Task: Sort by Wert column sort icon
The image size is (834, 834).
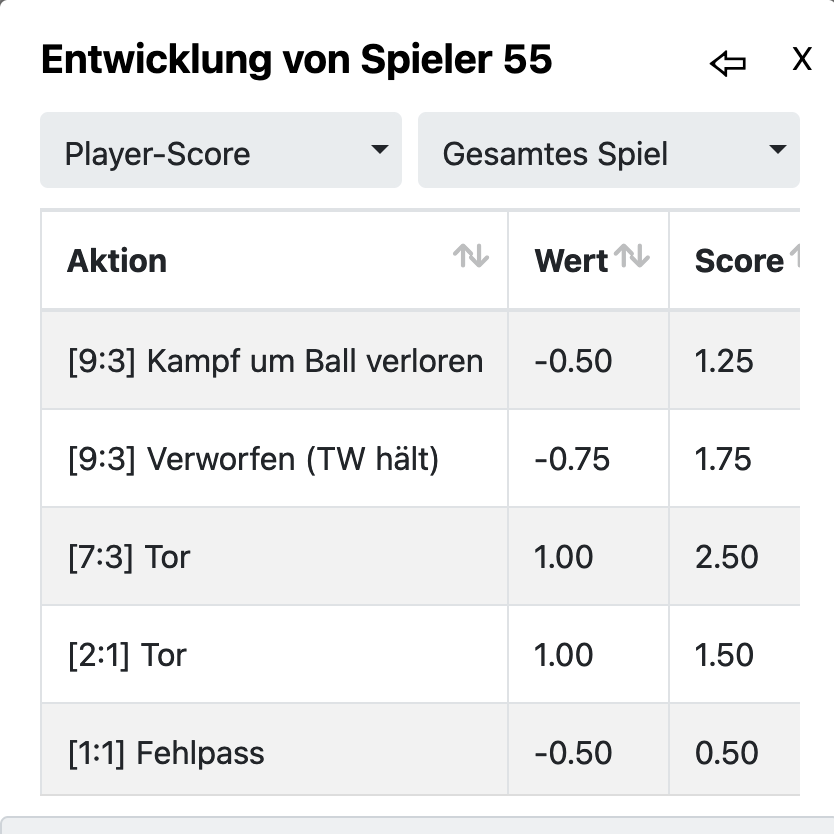Action: pos(632,257)
